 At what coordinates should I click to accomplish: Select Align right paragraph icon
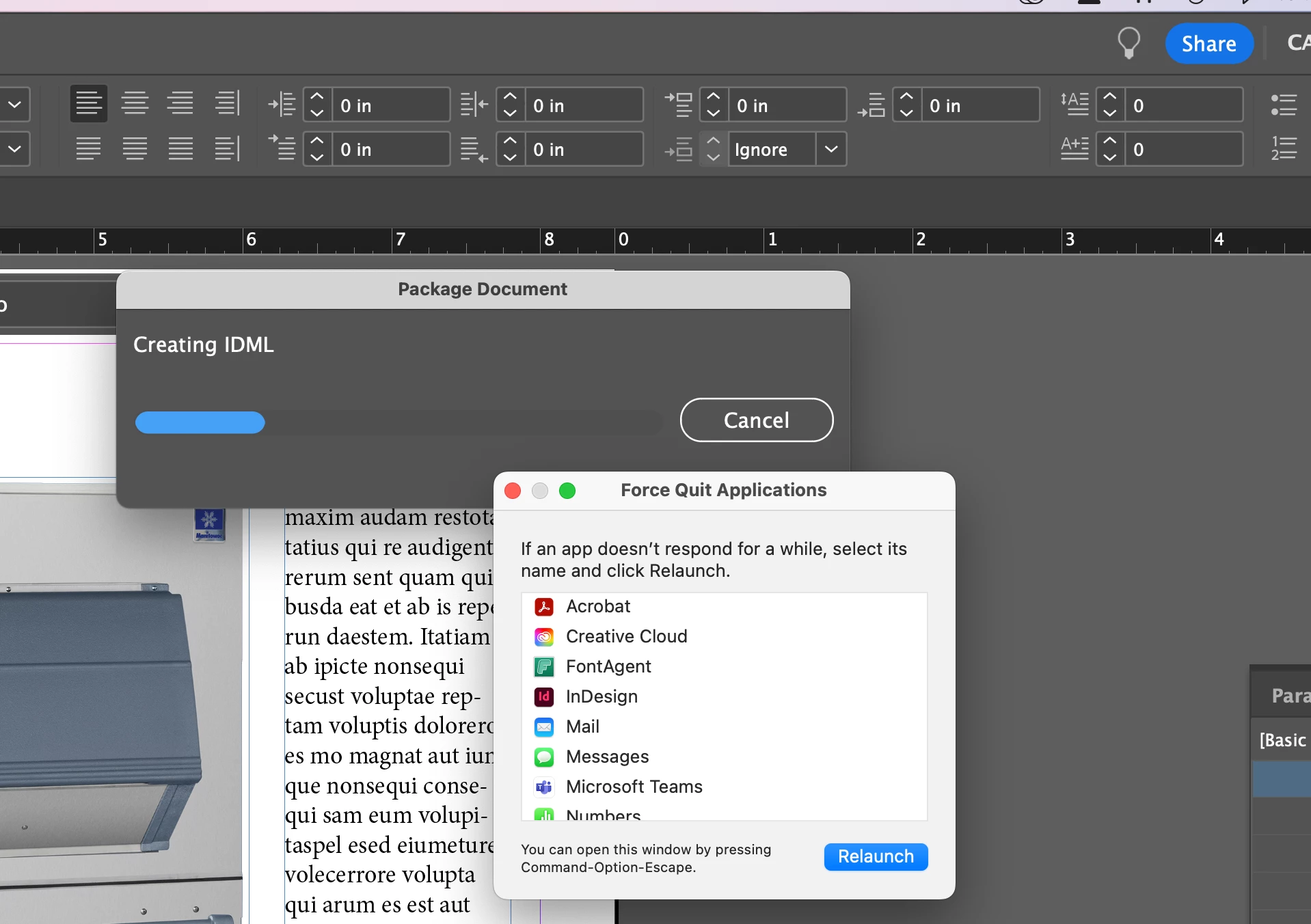tap(180, 104)
